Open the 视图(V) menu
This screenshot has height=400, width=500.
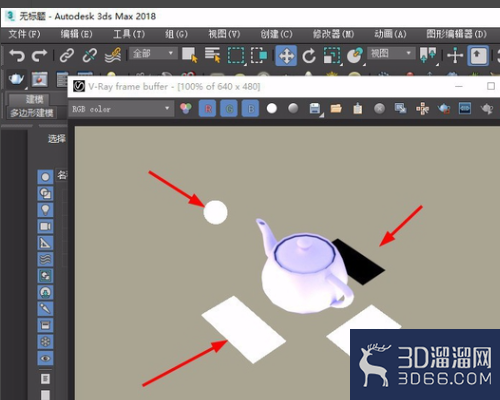click(224, 34)
